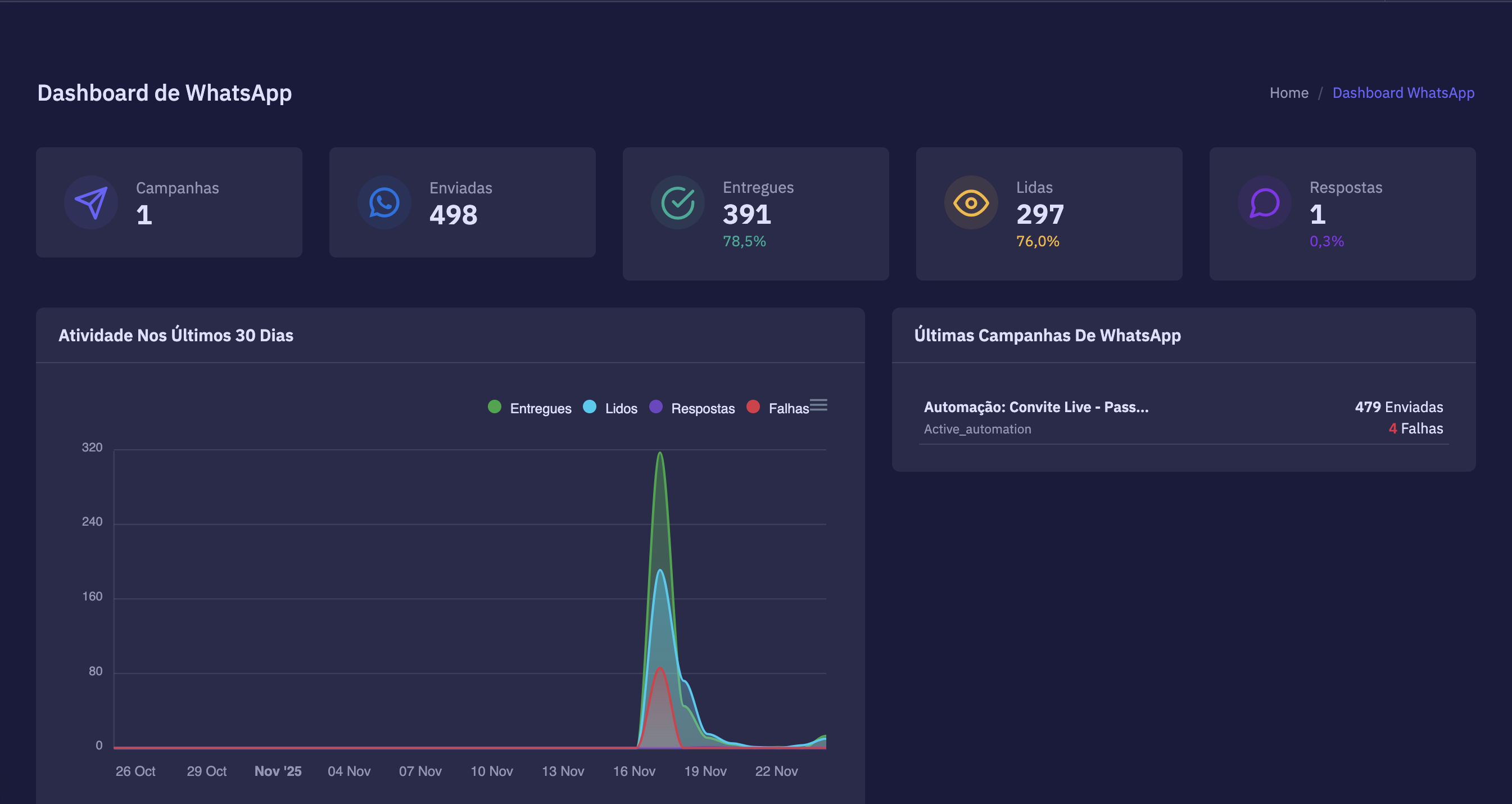Screen dimensions: 1512x804
Task: Click the blue Lidos legend color dot
Action: click(589, 407)
